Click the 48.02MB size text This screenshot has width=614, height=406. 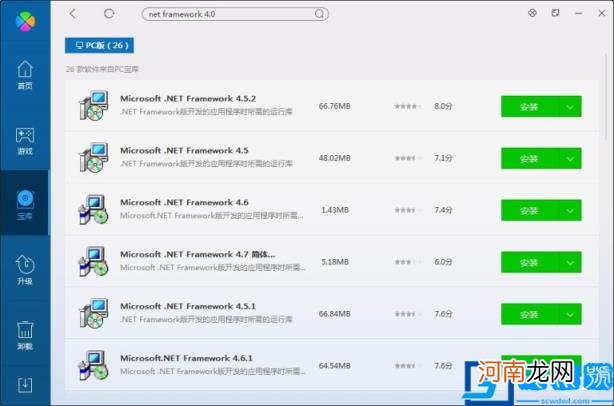point(335,158)
